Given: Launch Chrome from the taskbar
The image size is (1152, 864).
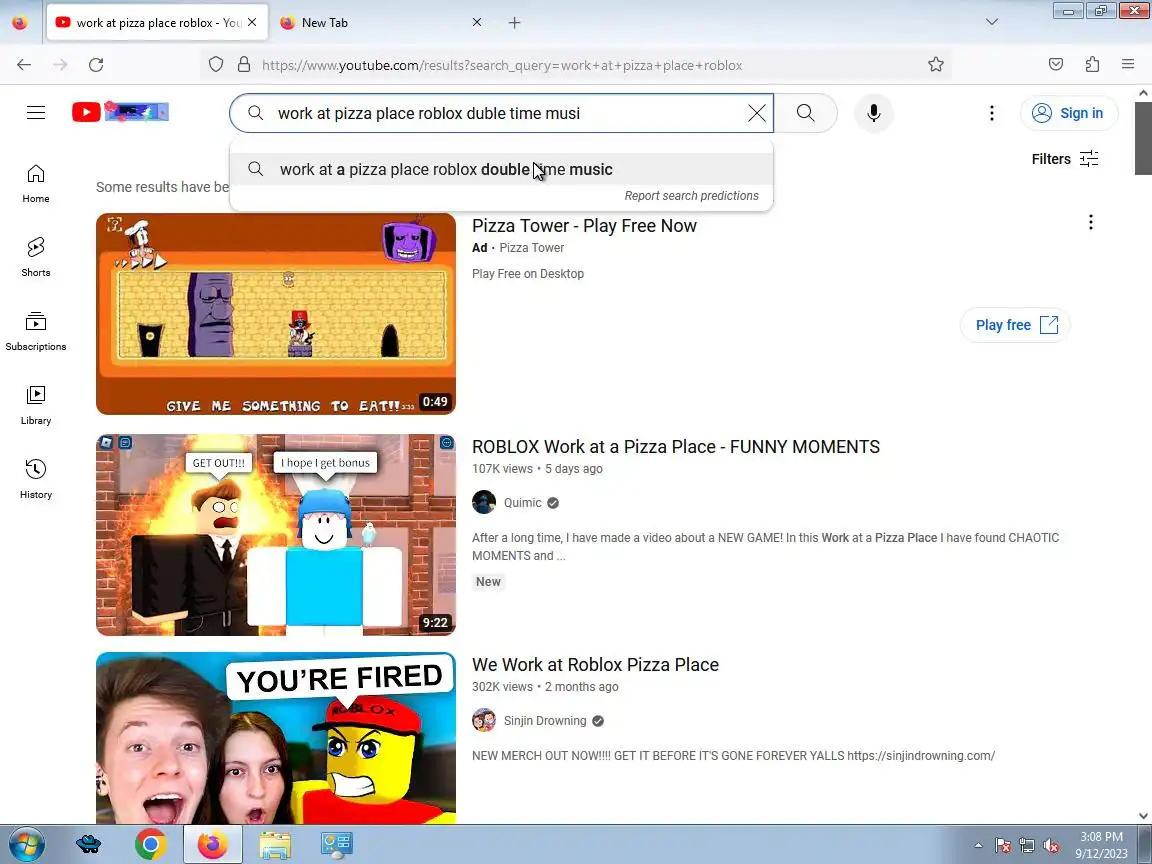Looking at the screenshot, I should pos(151,844).
